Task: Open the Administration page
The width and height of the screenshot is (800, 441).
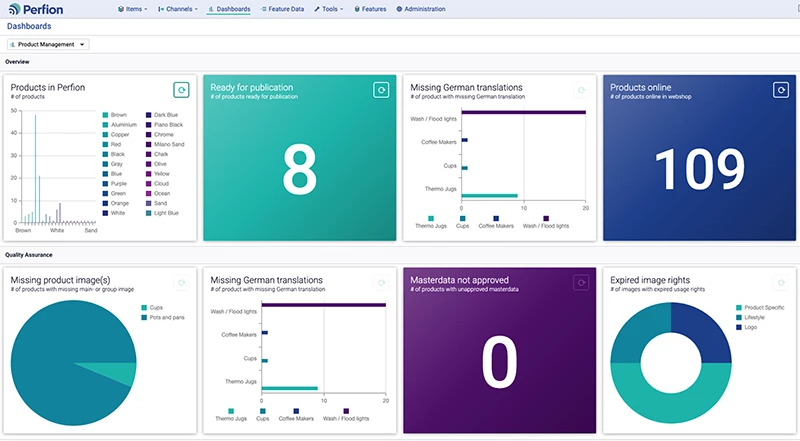Action: click(x=421, y=9)
